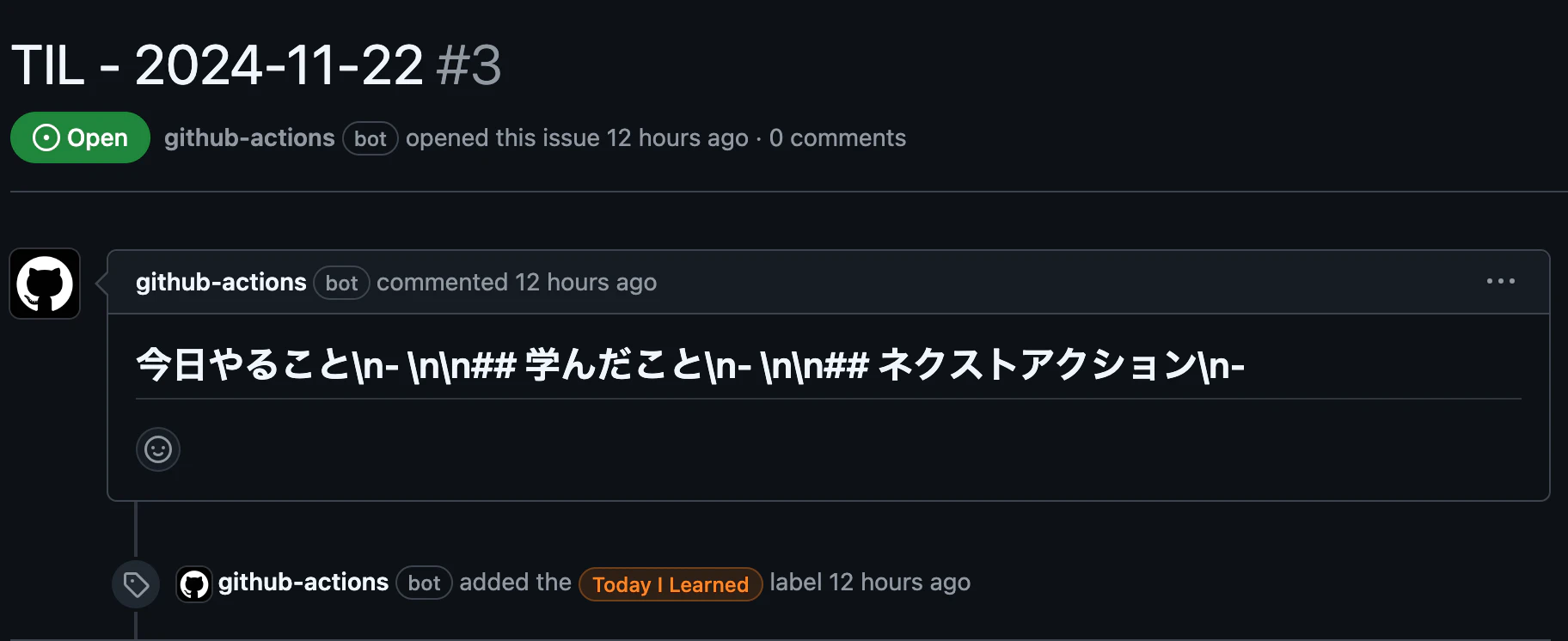Open the github-actions profile link in the header
Image resolution: width=1568 pixels, height=641 pixels.
pyautogui.click(x=250, y=137)
